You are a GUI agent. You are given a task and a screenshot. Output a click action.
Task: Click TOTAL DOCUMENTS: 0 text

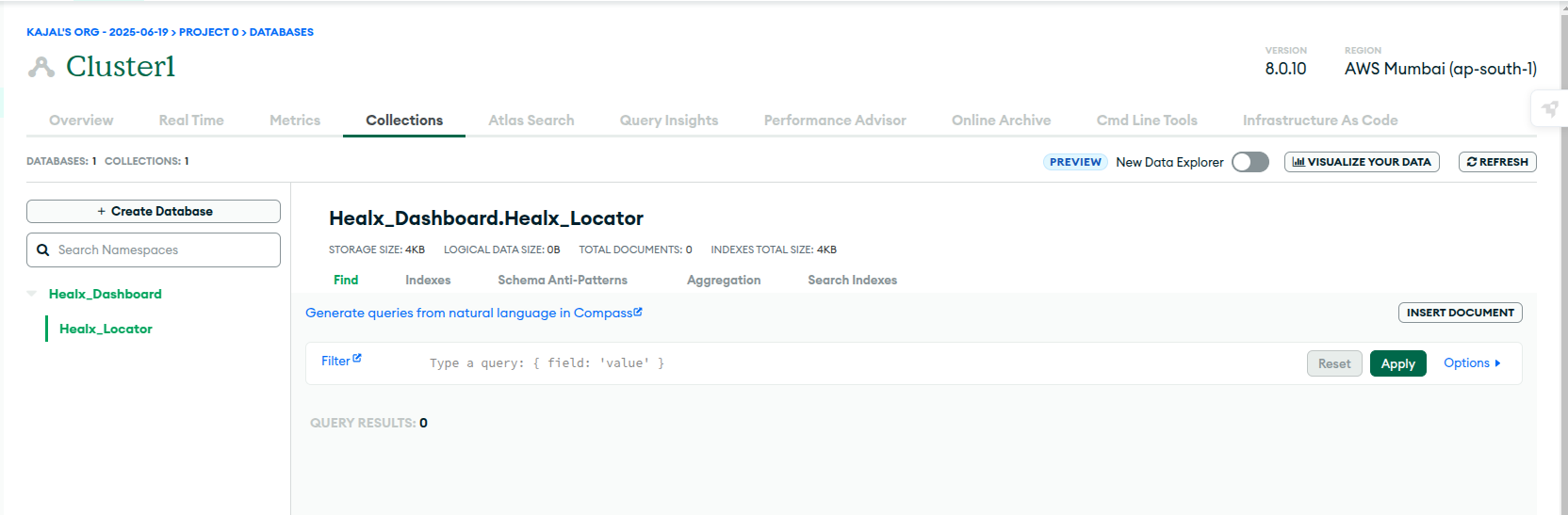tap(635, 249)
